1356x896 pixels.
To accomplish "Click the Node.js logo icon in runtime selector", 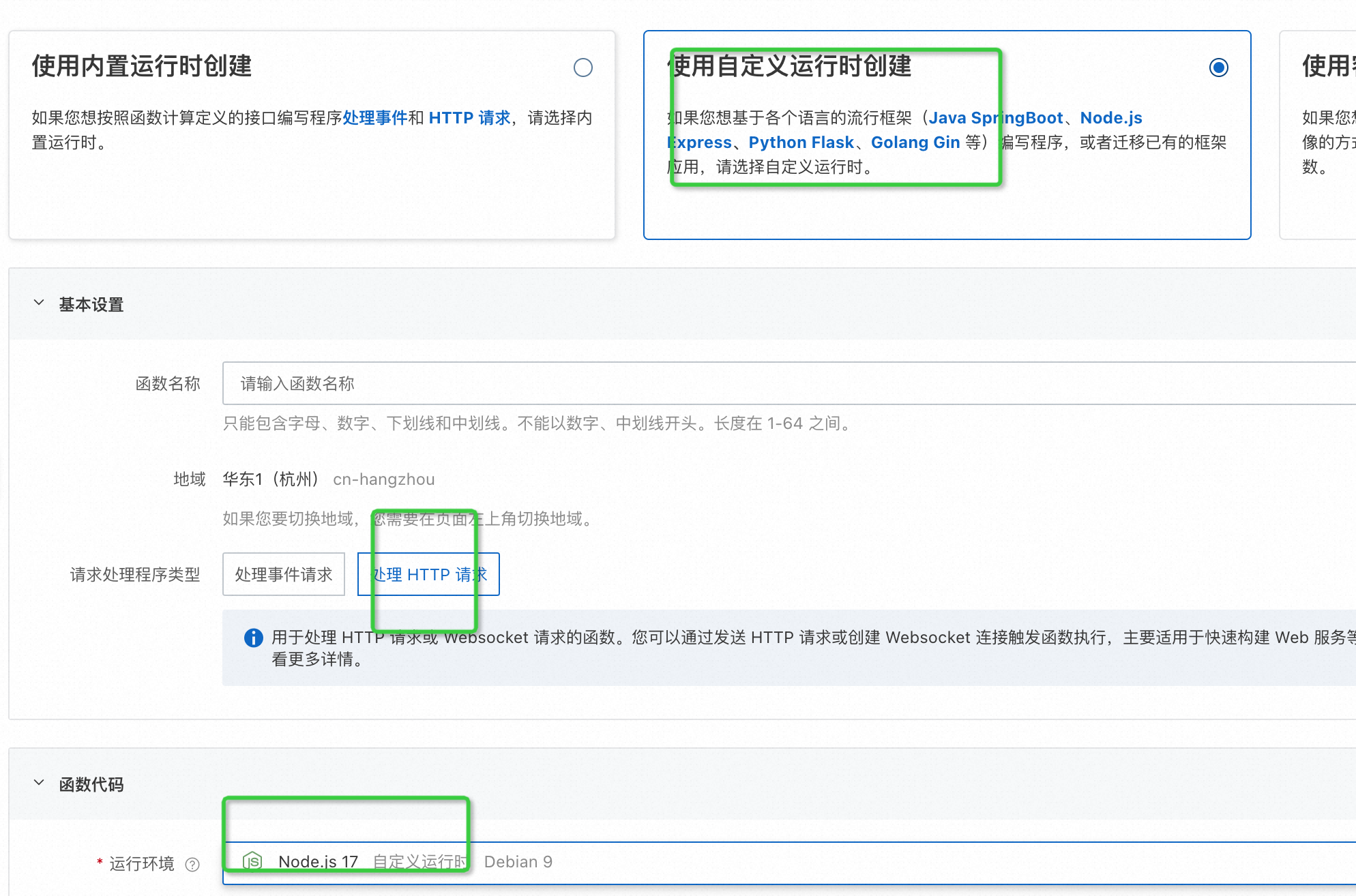I will [252, 861].
